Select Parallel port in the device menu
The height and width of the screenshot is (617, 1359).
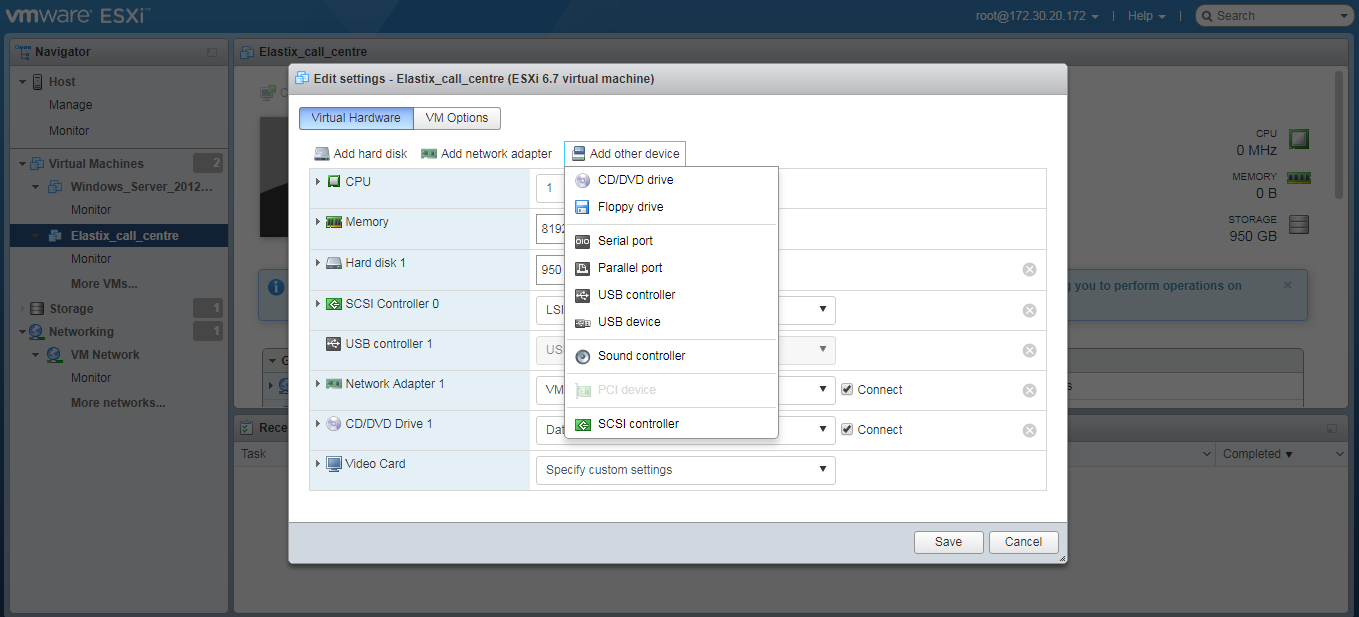671,268
